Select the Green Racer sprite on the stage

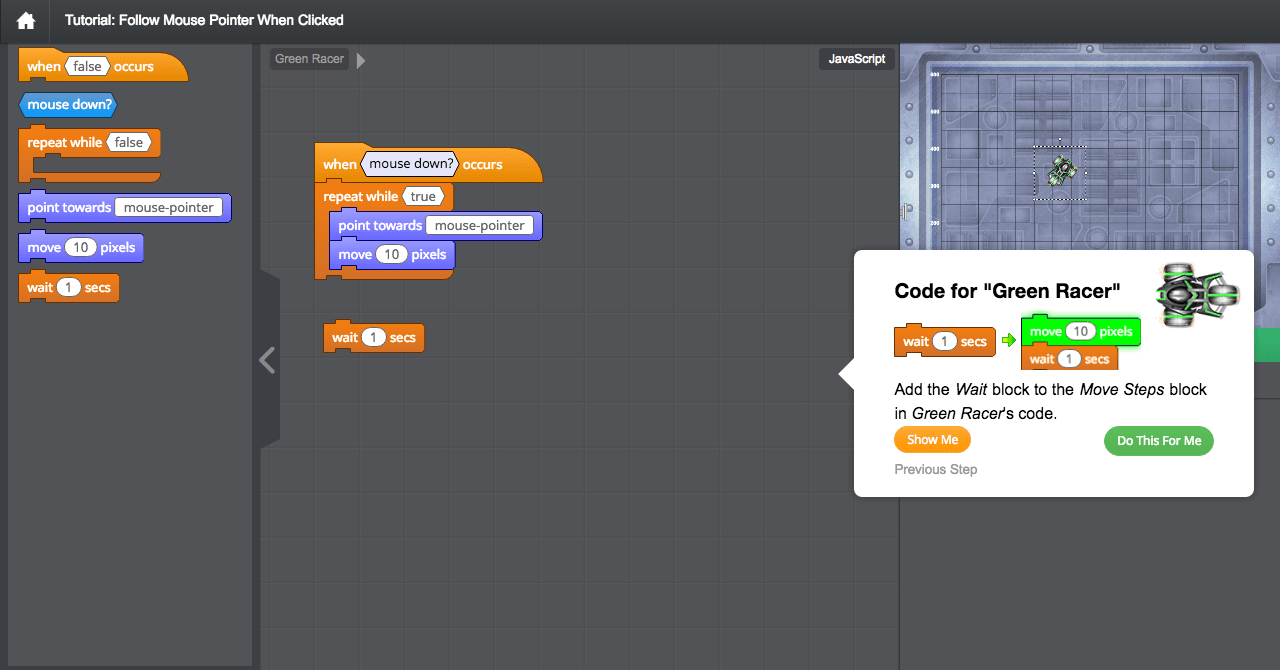[1059, 171]
